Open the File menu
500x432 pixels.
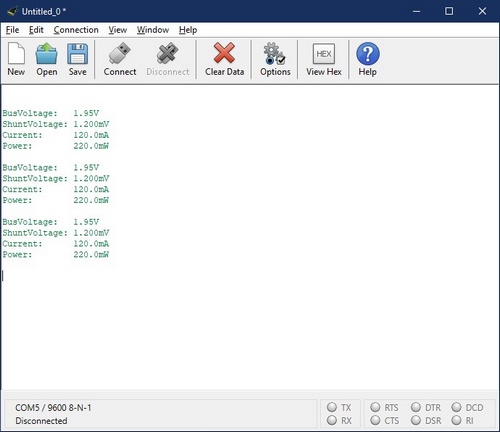tap(12, 30)
